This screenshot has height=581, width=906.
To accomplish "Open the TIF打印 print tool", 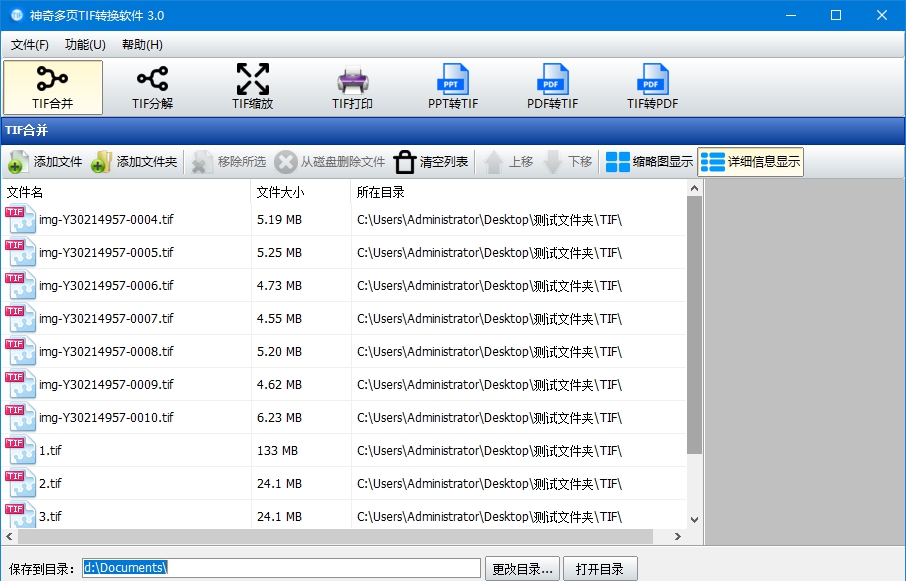I will point(352,87).
